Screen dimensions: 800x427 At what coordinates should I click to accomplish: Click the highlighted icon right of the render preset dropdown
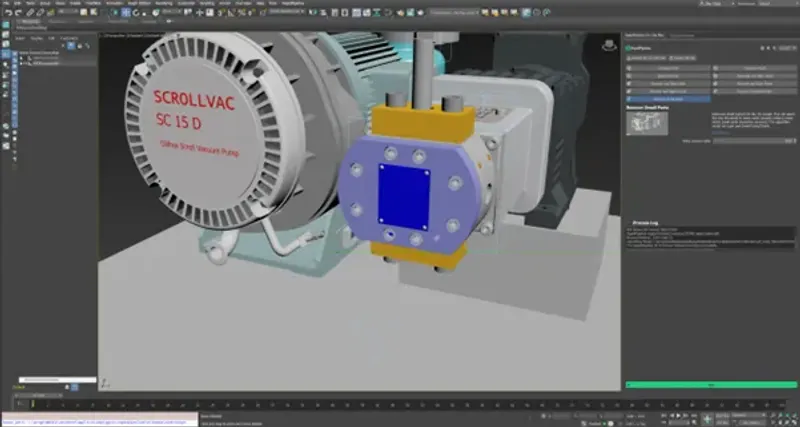pyautogui.click(x=526, y=12)
